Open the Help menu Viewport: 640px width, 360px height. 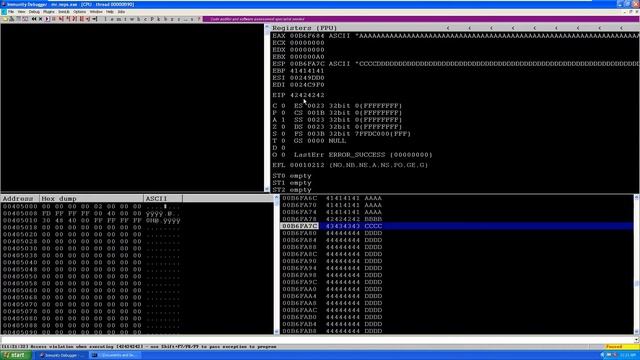click(x=110, y=12)
